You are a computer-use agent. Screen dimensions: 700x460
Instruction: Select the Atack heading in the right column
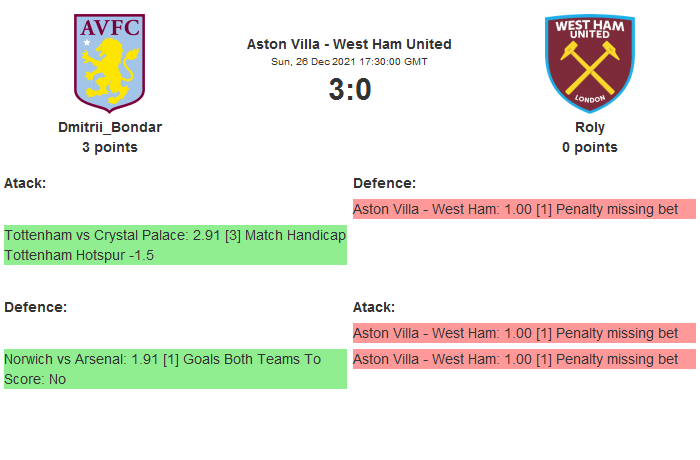pyautogui.click(x=374, y=307)
